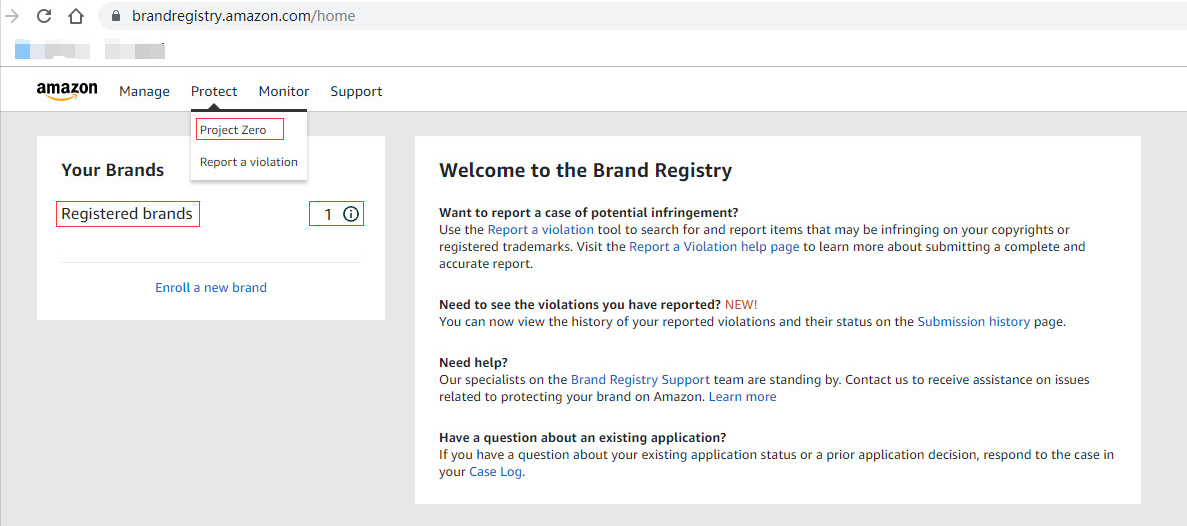Open the Support menu

356,91
